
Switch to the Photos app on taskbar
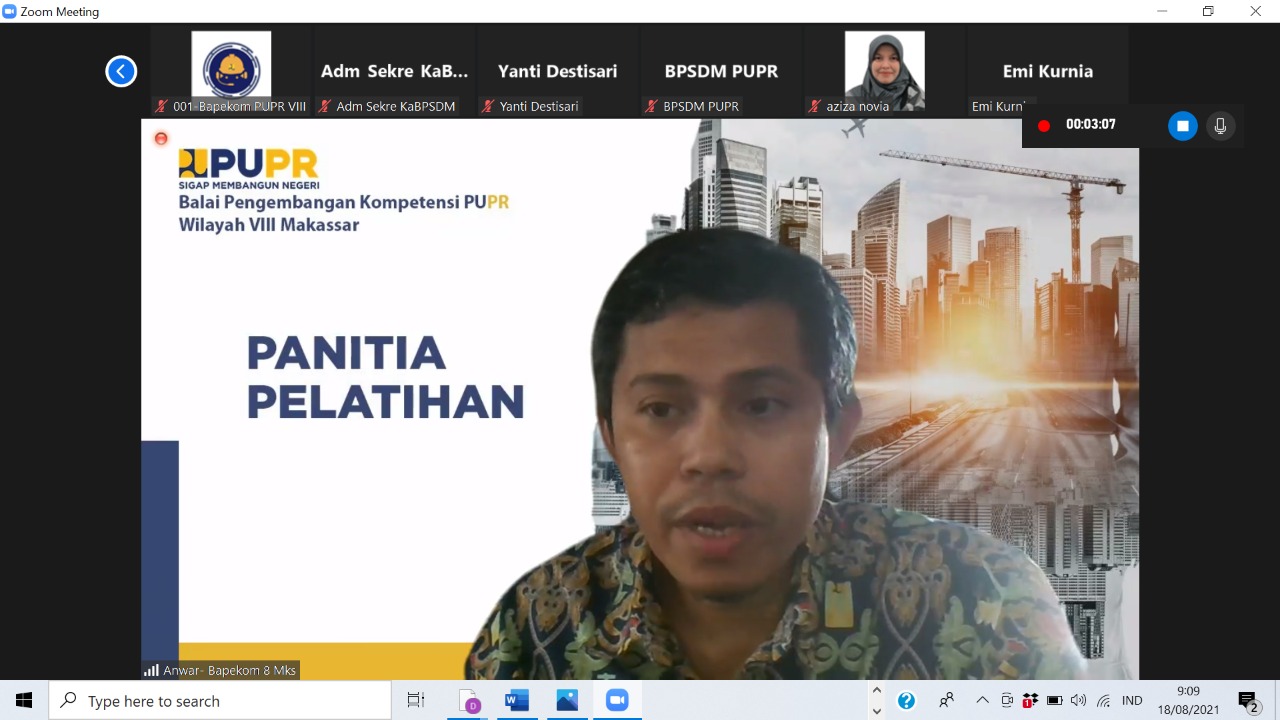[x=567, y=701]
